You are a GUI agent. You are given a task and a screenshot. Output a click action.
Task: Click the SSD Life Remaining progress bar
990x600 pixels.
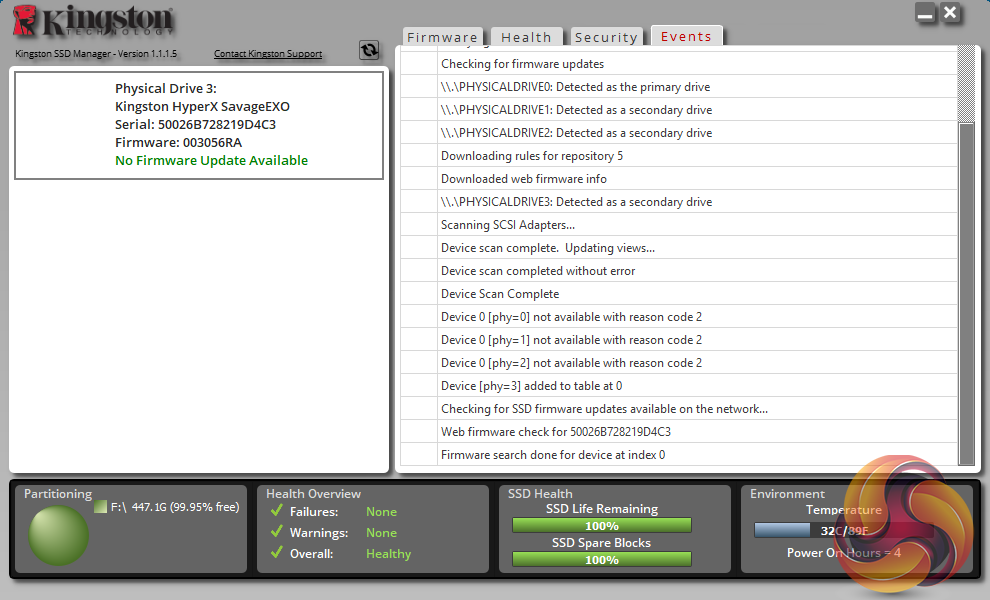602,525
